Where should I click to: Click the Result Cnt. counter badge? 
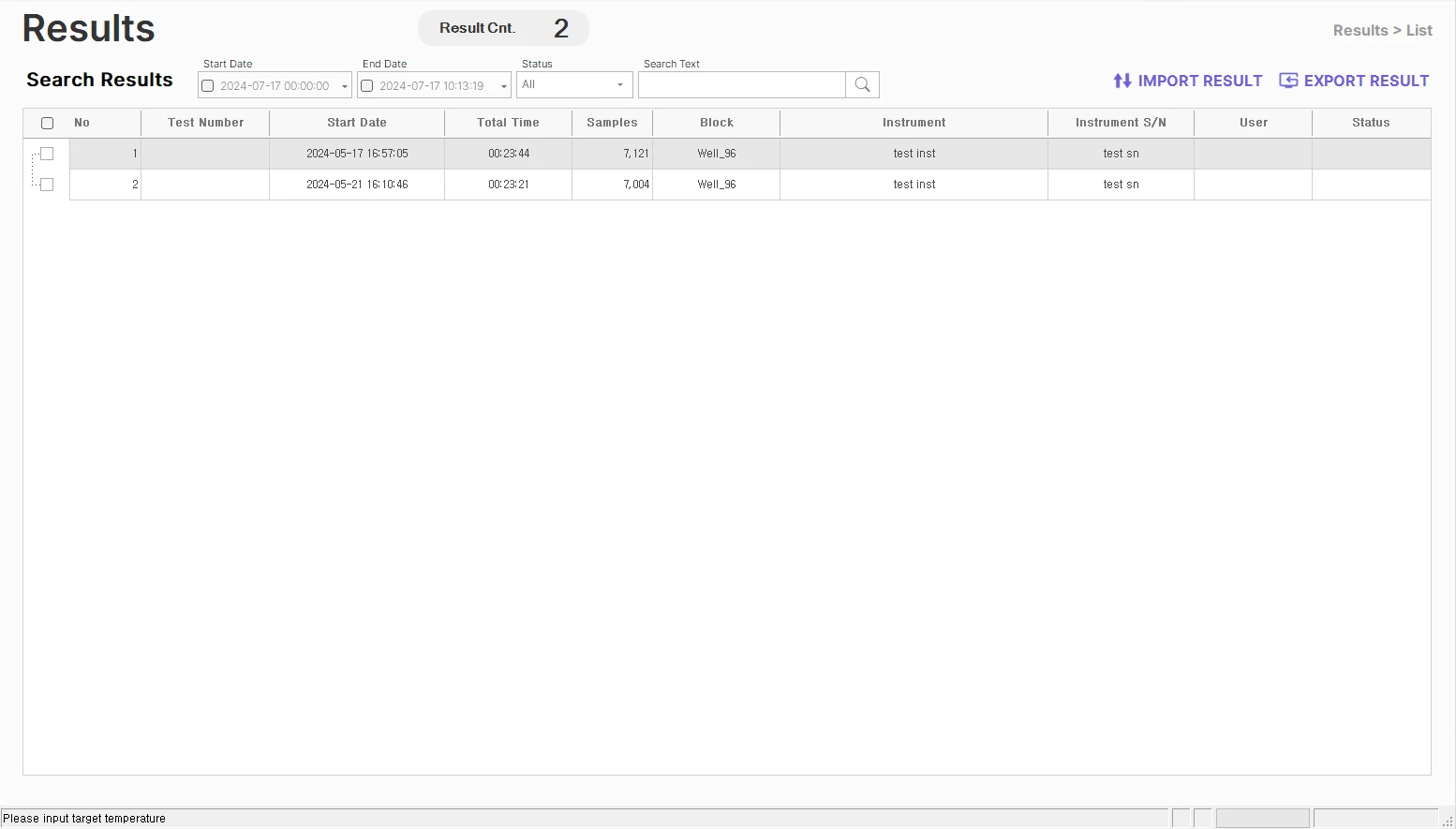503,28
